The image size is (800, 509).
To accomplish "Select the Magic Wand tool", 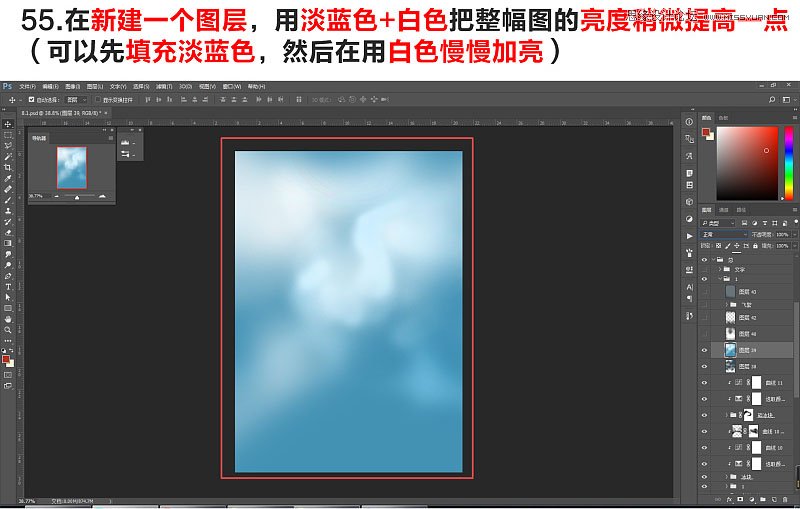I will (8, 157).
